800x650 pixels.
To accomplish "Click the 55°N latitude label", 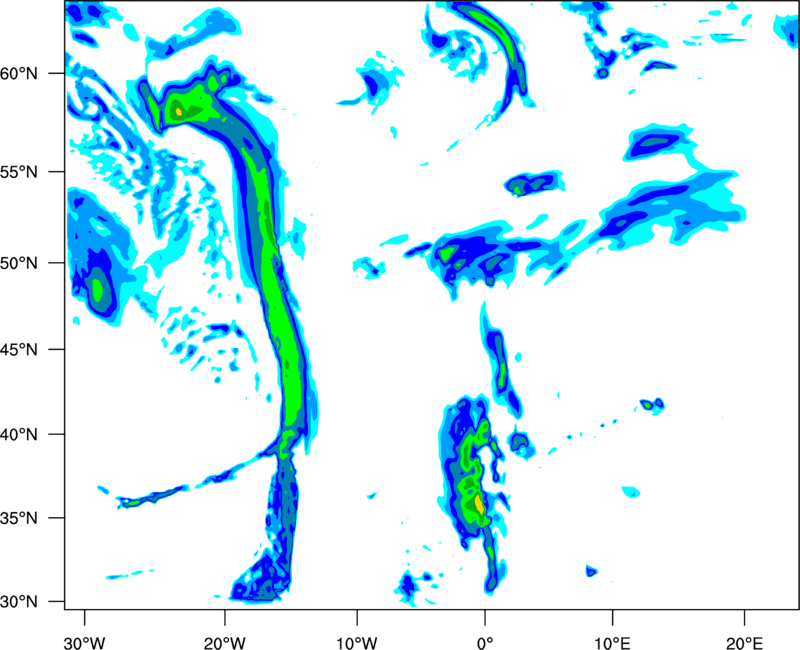I will click(x=19, y=172).
